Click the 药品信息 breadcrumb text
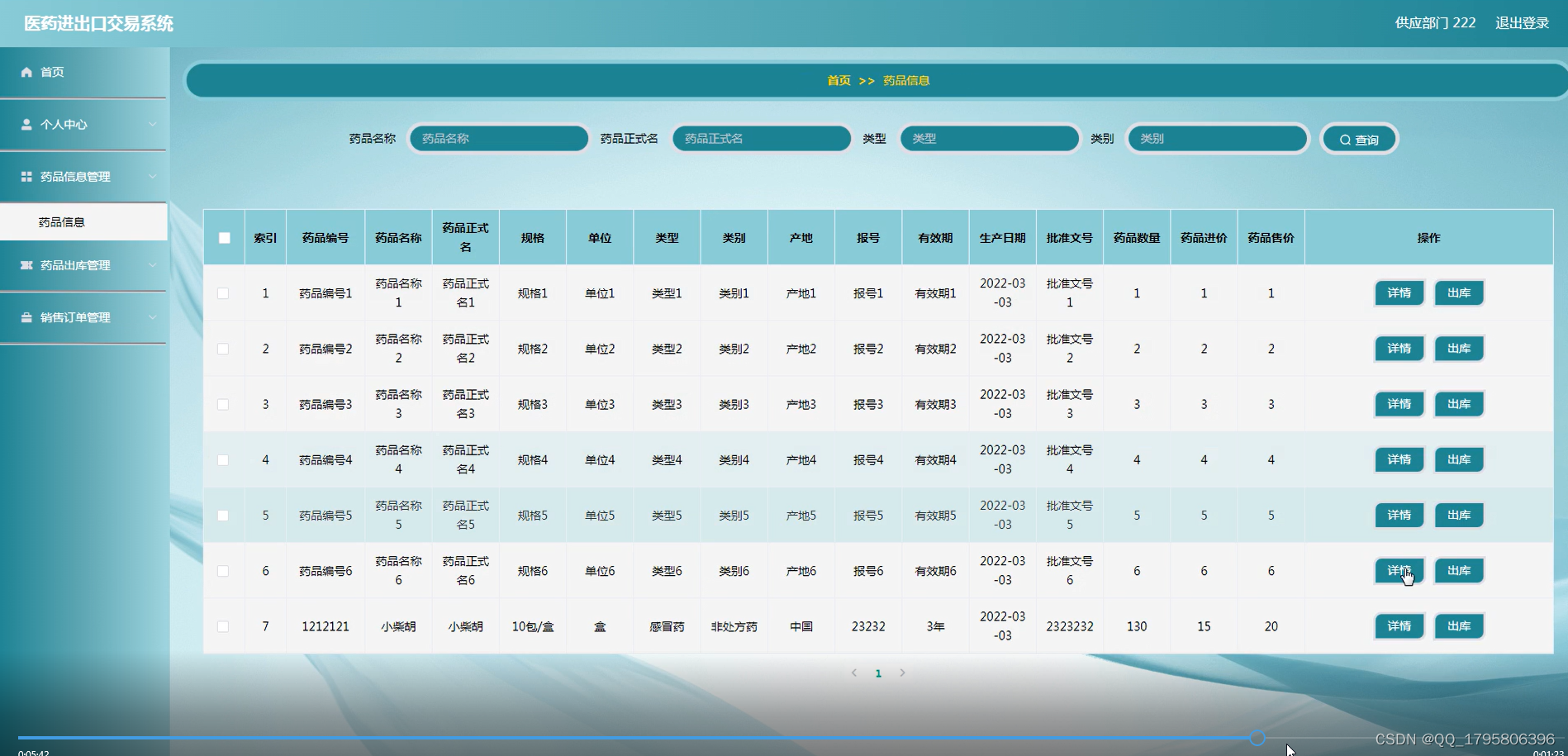The width and height of the screenshot is (1568, 756). click(906, 80)
